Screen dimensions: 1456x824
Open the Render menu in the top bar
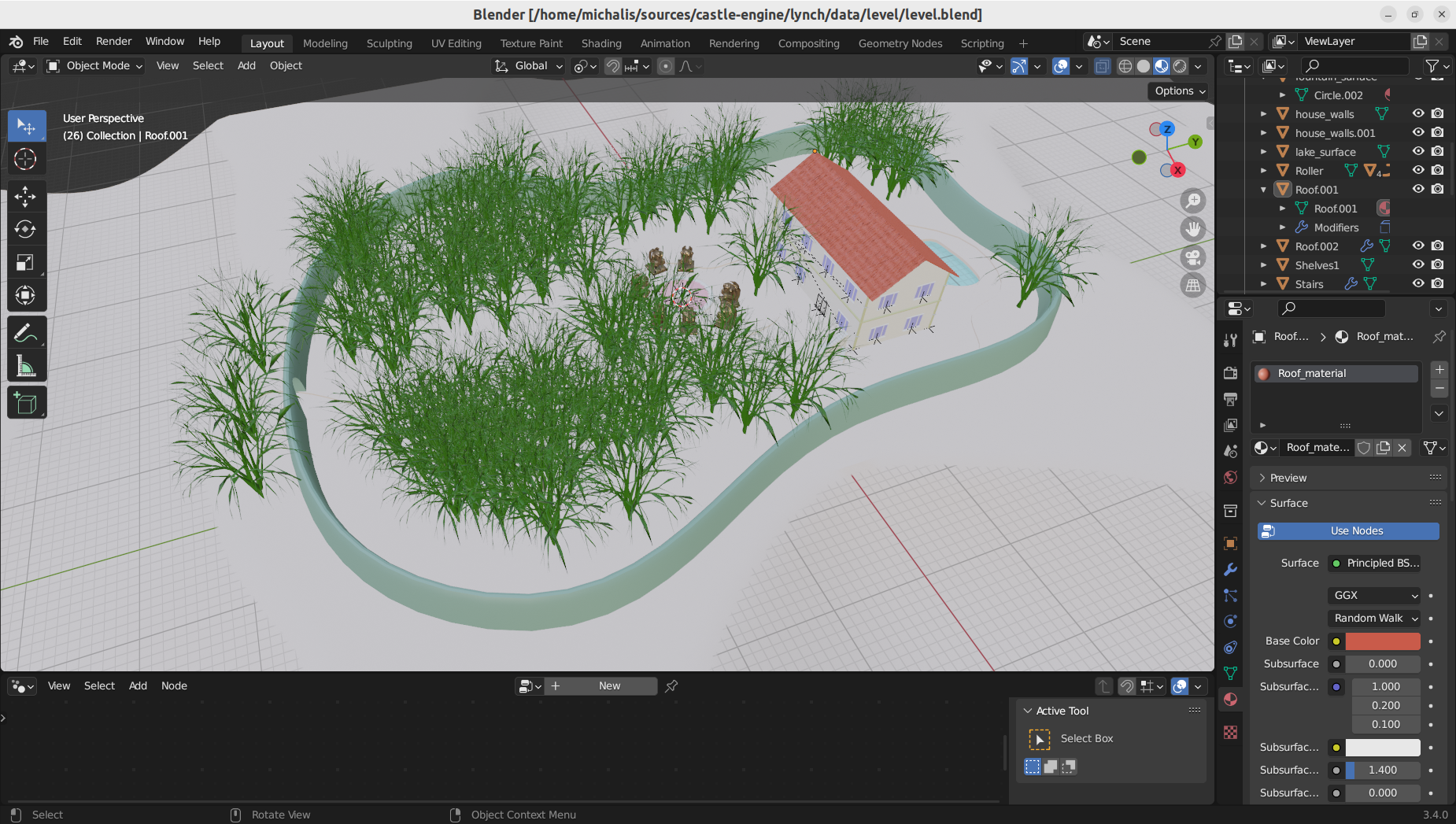(x=114, y=41)
